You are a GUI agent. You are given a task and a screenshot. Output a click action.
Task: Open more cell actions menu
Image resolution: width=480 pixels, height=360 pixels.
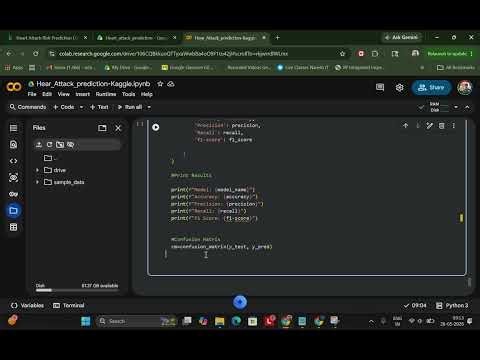point(453,126)
